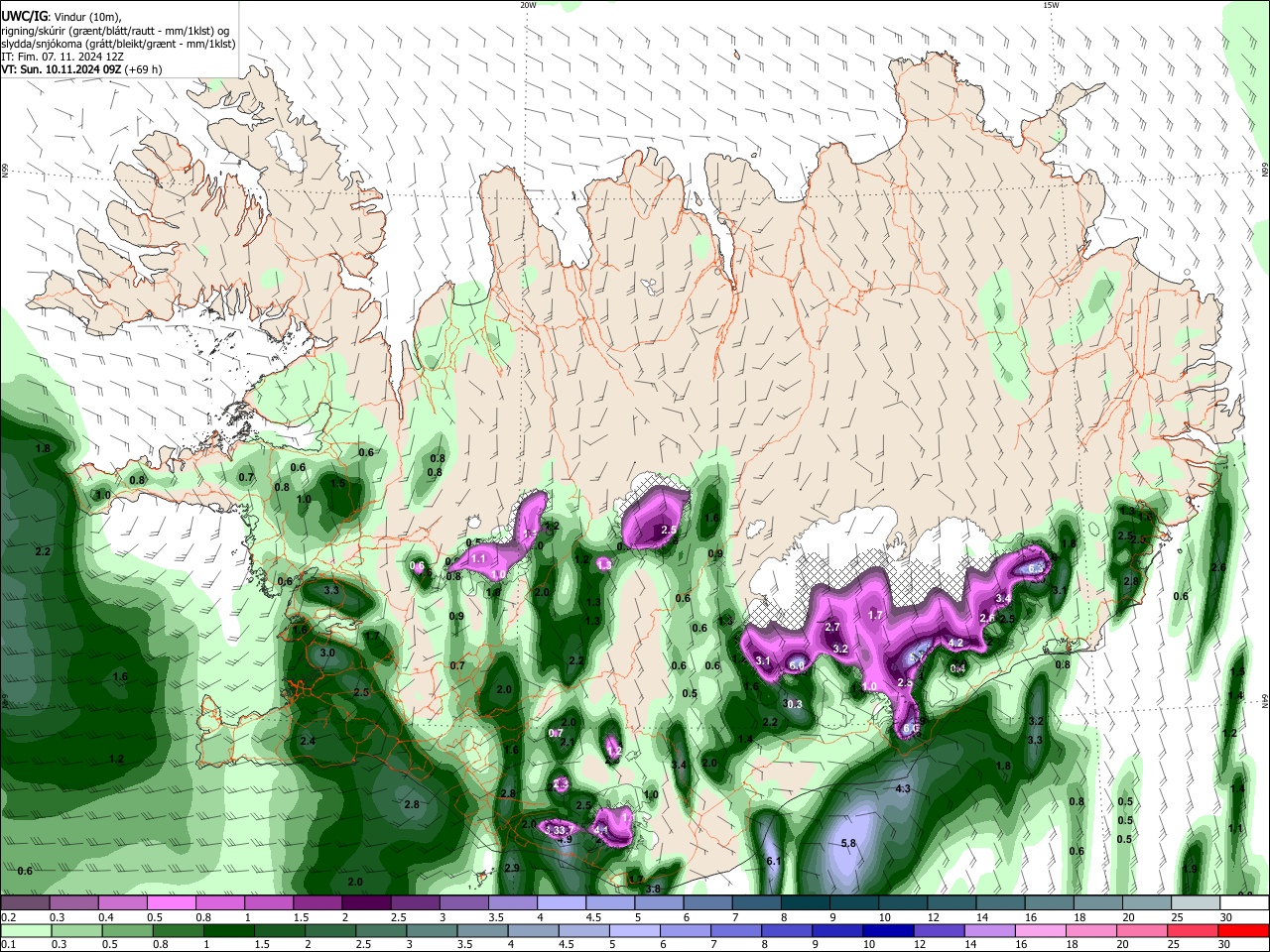Click the '4.3' value off the south coast
The image size is (1270, 952).
click(903, 788)
